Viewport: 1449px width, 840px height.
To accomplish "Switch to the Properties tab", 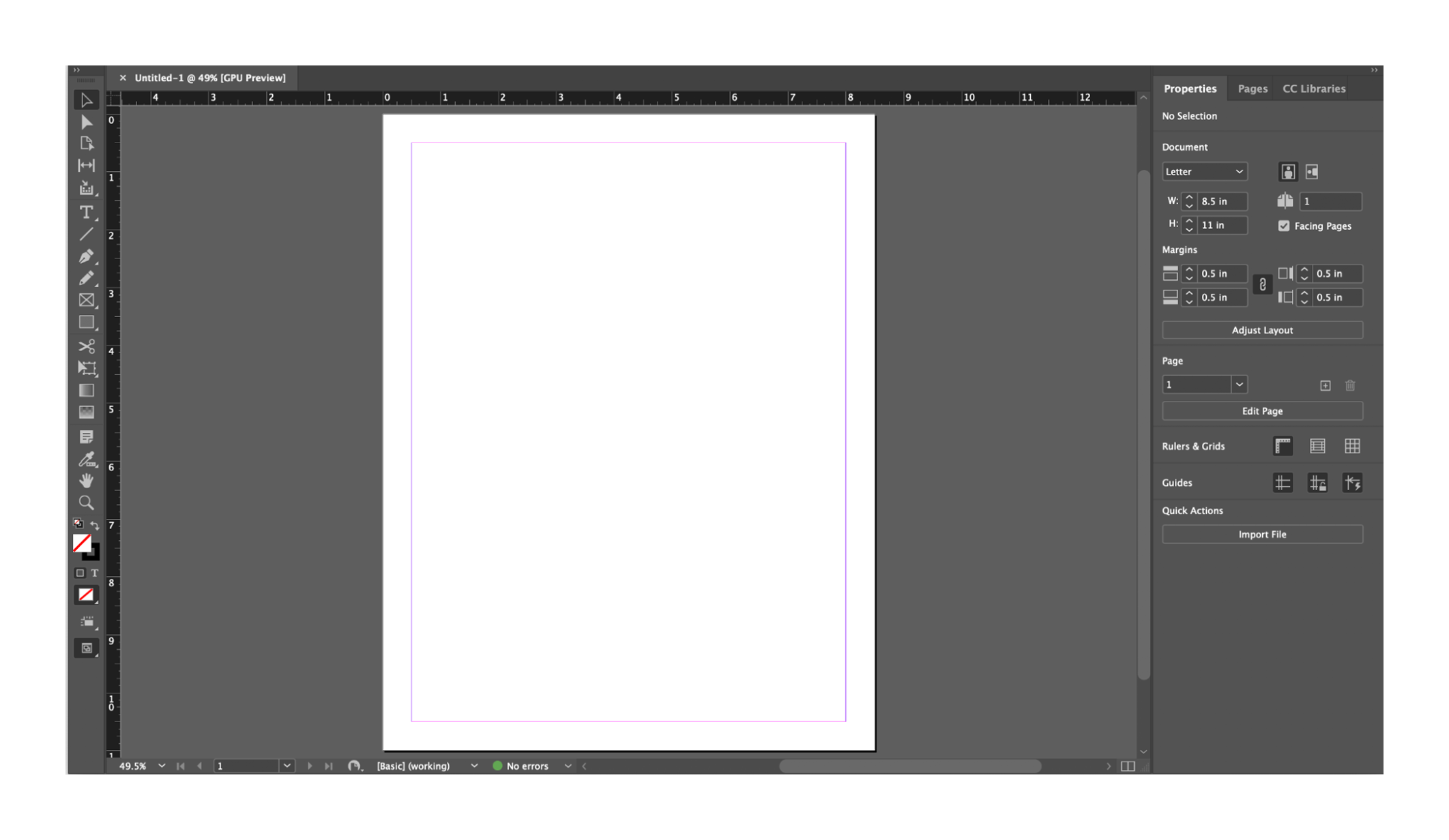I will point(1190,89).
